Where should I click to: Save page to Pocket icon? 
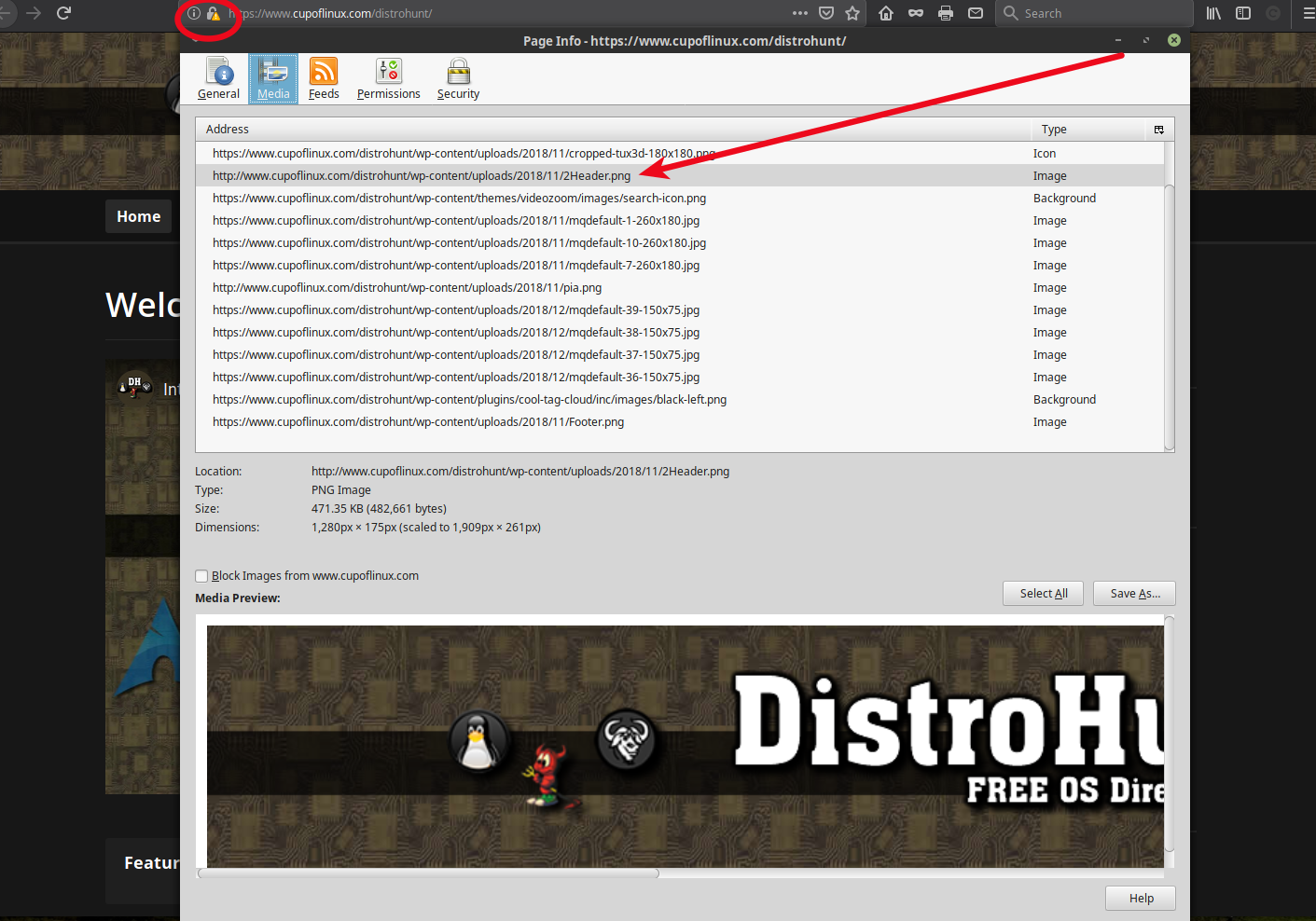(826, 13)
